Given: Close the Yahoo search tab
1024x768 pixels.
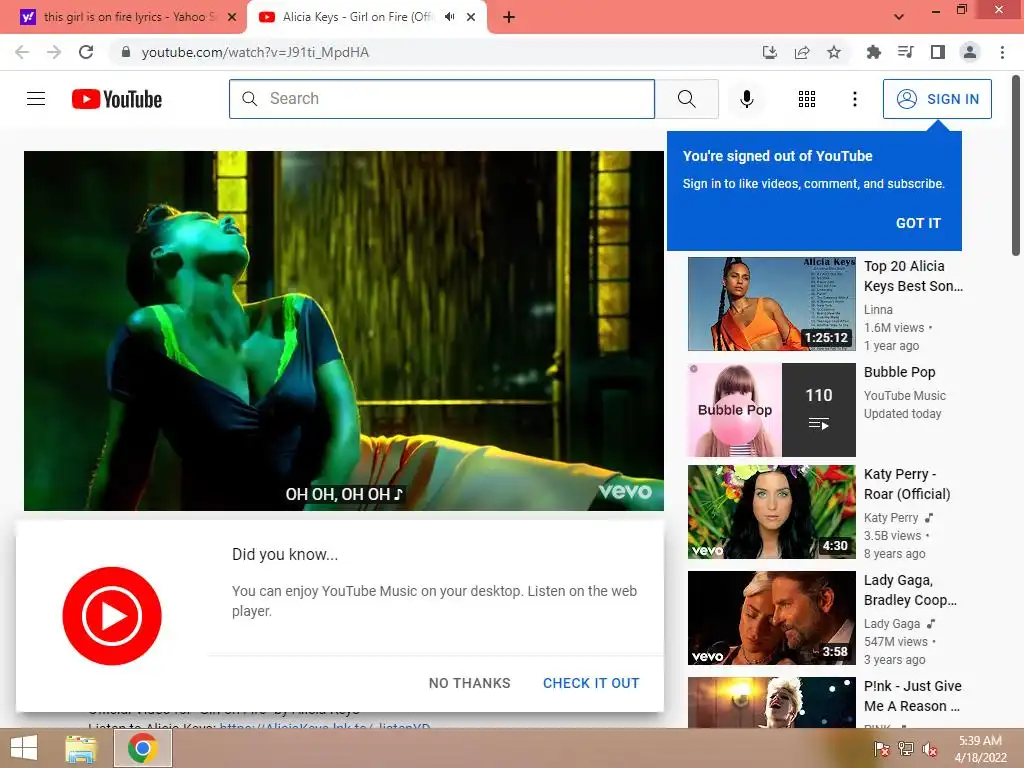Looking at the screenshot, I should click(232, 17).
